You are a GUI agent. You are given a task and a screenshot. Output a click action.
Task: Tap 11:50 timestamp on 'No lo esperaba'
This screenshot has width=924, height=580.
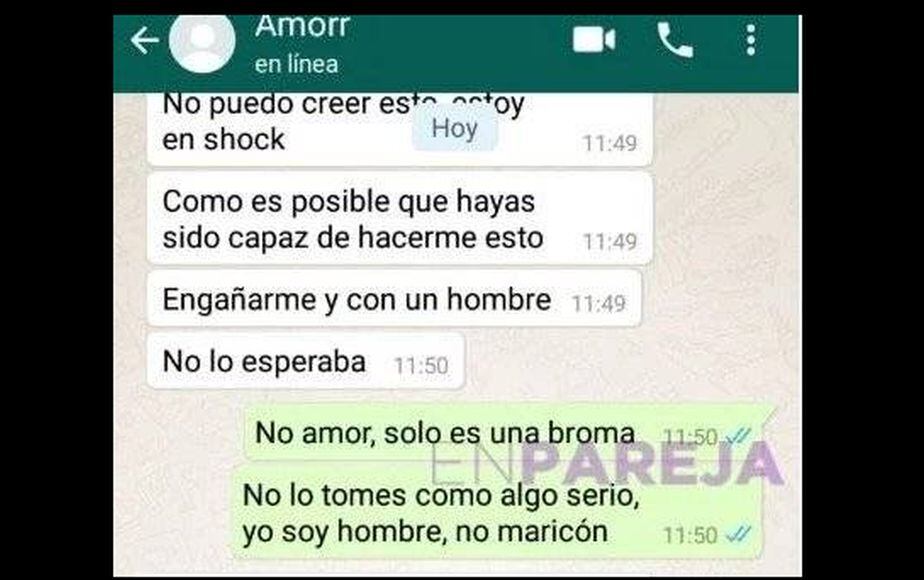click(x=421, y=365)
